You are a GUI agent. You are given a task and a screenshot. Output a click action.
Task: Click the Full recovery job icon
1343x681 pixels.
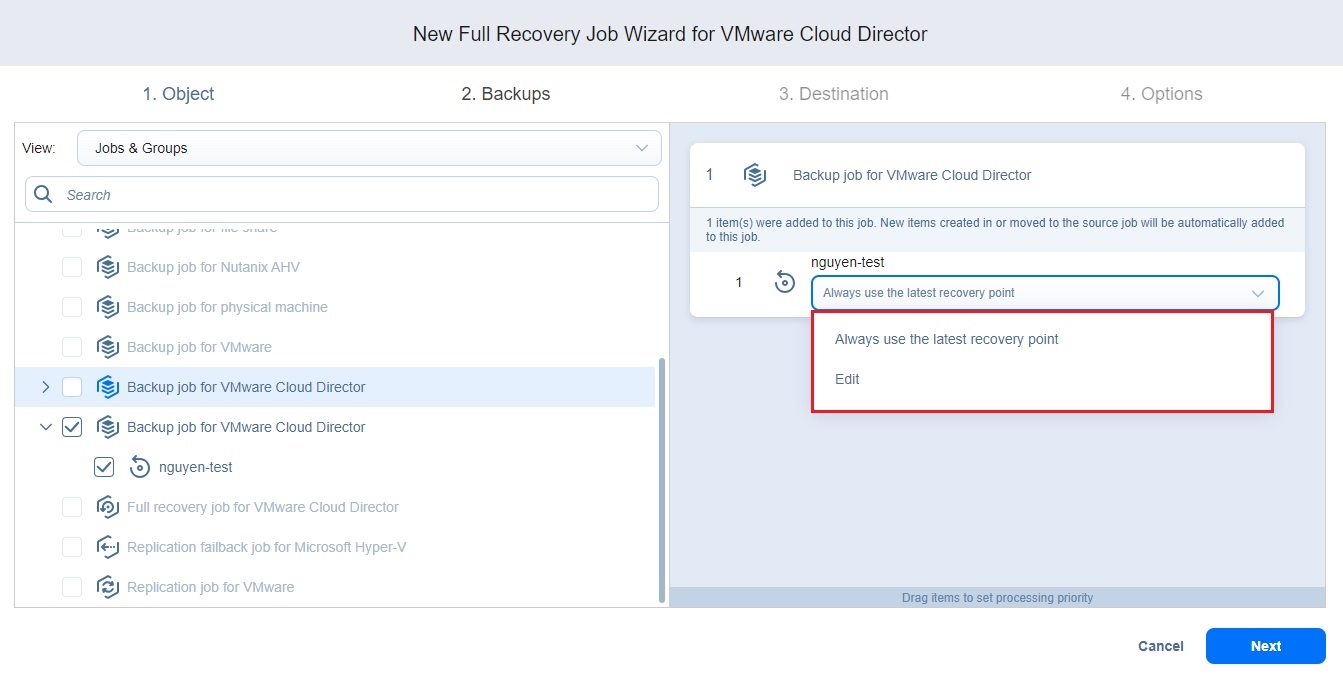[108, 507]
